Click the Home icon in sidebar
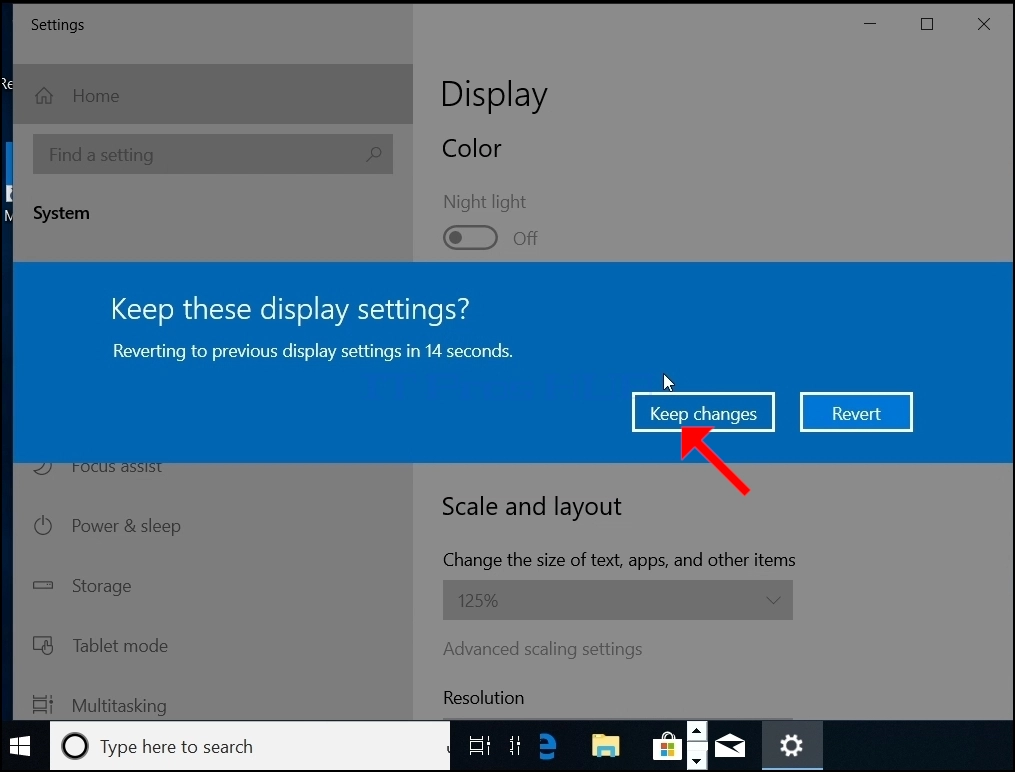Viewport: 1015px width, 772px height. click(x=44, y=96)
